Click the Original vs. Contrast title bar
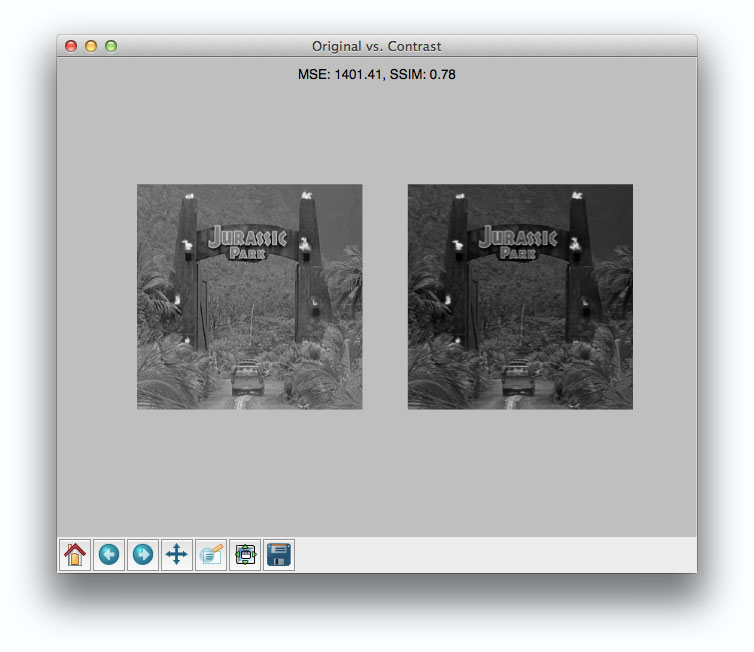This screenshot has height=652, width=754. (x=377, y=46)
